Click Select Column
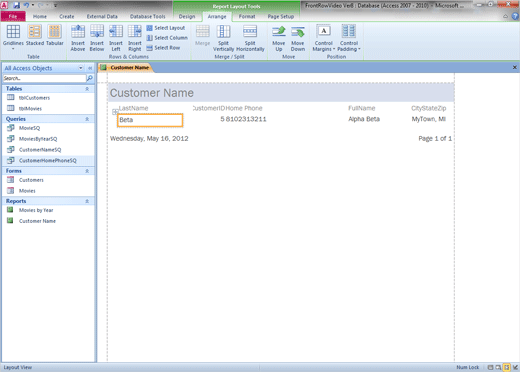Viewport: 520px width, 372px height. (x=167, y=38)
